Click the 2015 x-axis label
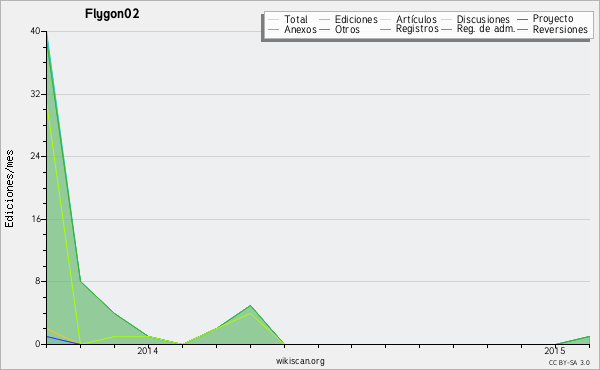This screenshot has height=370, width=600. [x=555, y=351]
